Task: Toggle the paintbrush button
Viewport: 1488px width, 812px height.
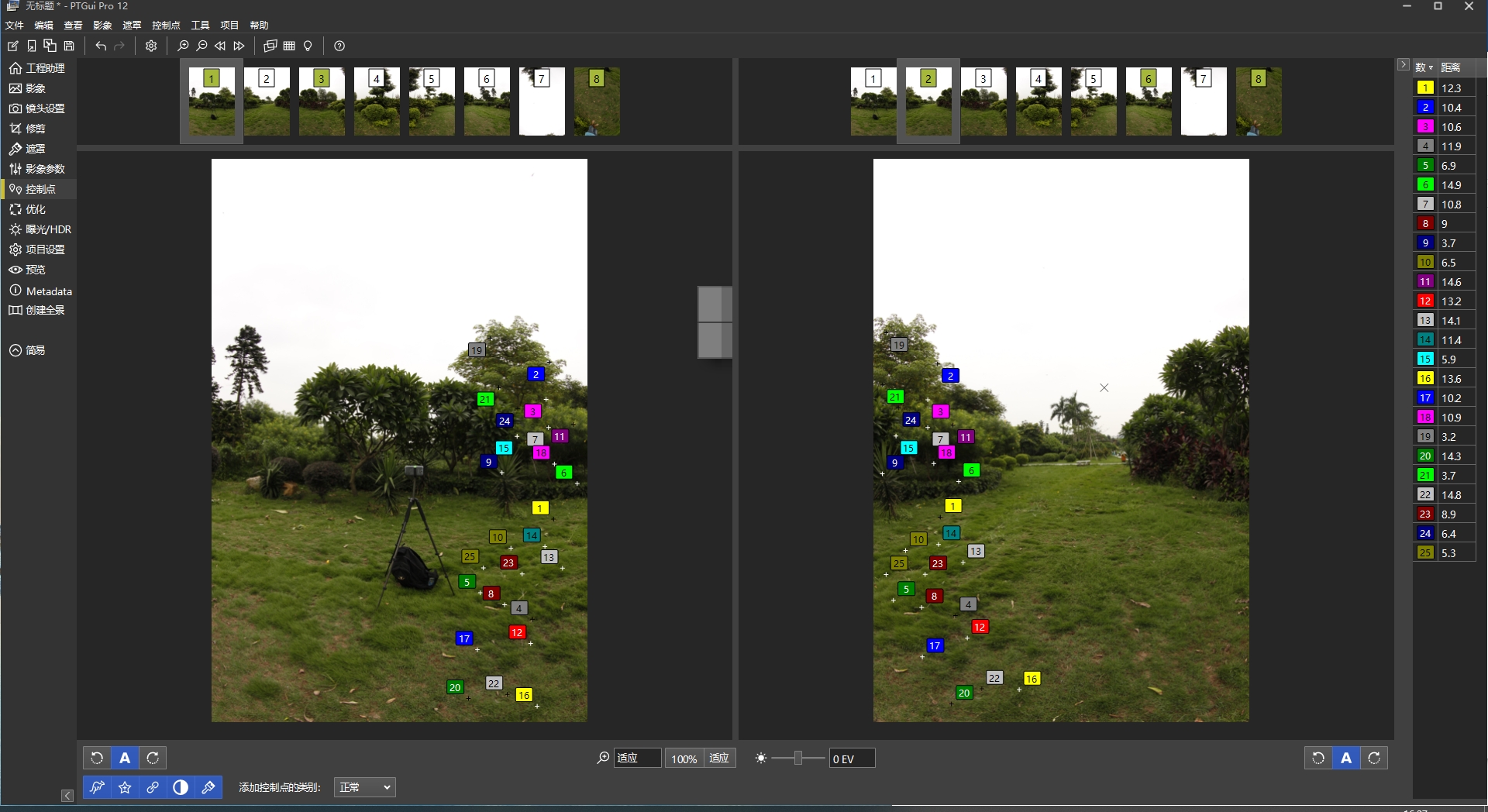Action: 208,787
